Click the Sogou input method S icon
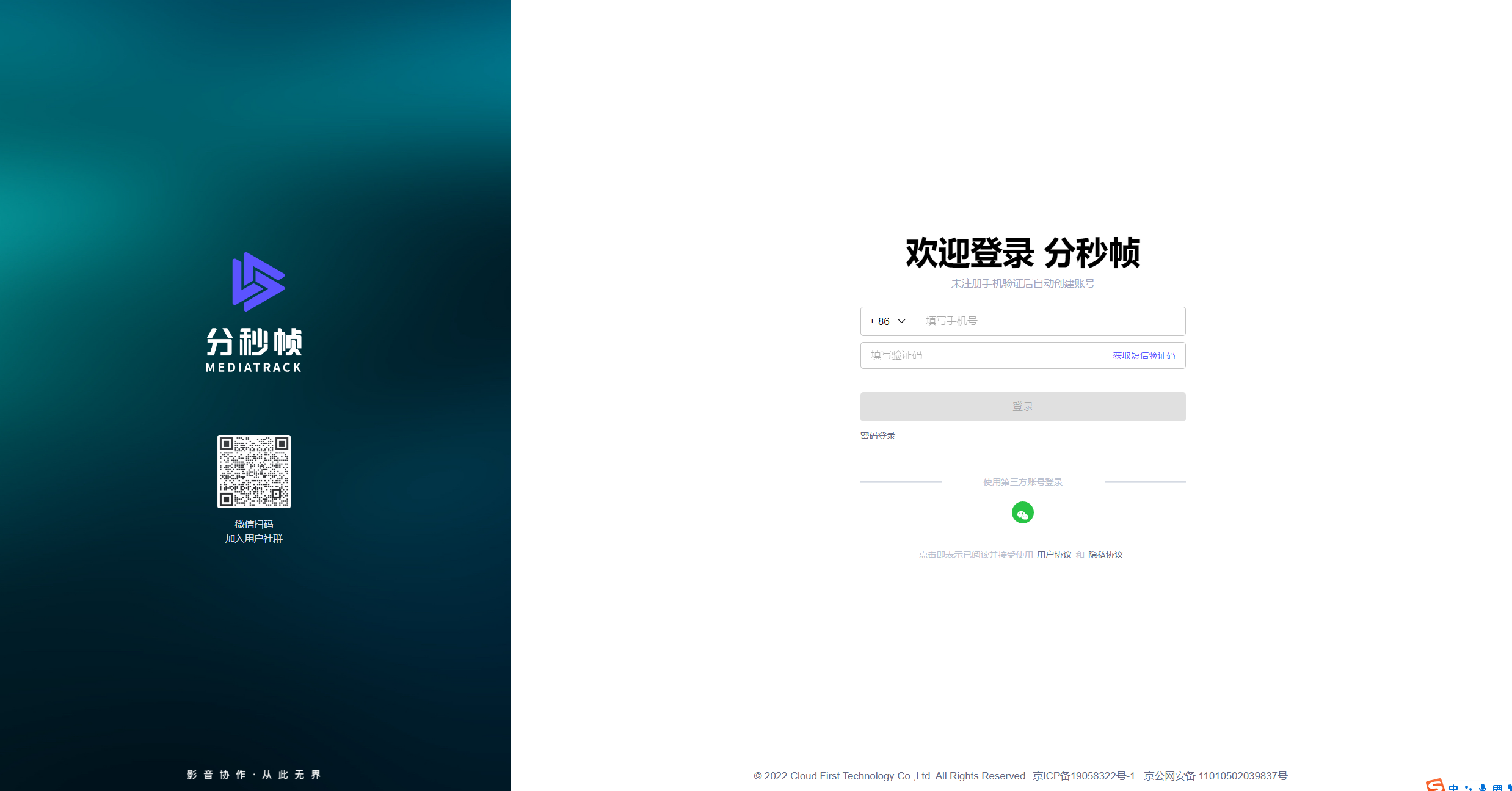This screenshot has width=1512, height=791. (x=1435, y=785)
